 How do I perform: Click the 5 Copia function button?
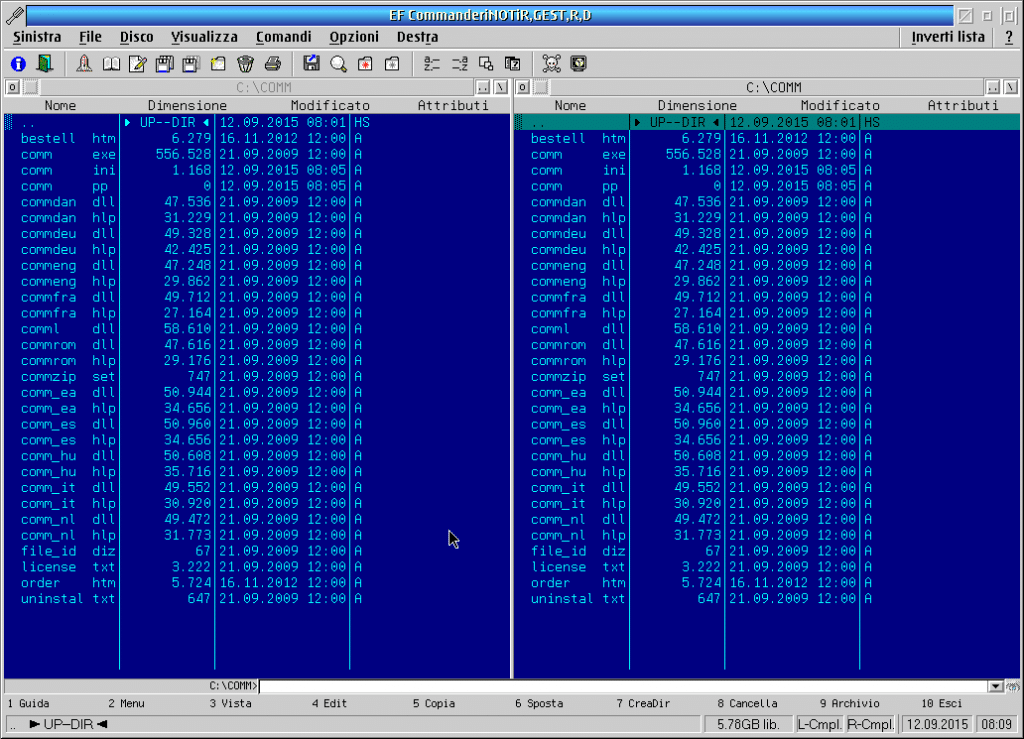click(434, 704)
